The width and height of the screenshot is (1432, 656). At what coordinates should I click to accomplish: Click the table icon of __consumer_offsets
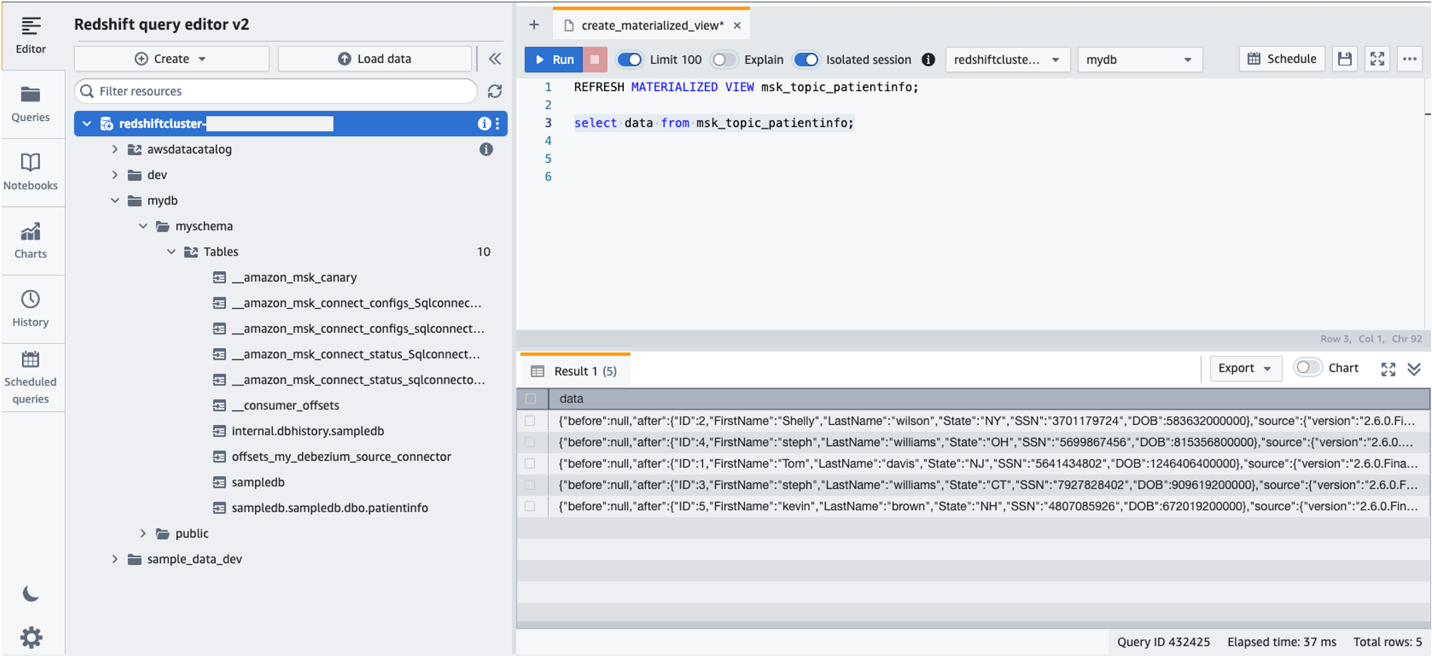click(220, 405)
